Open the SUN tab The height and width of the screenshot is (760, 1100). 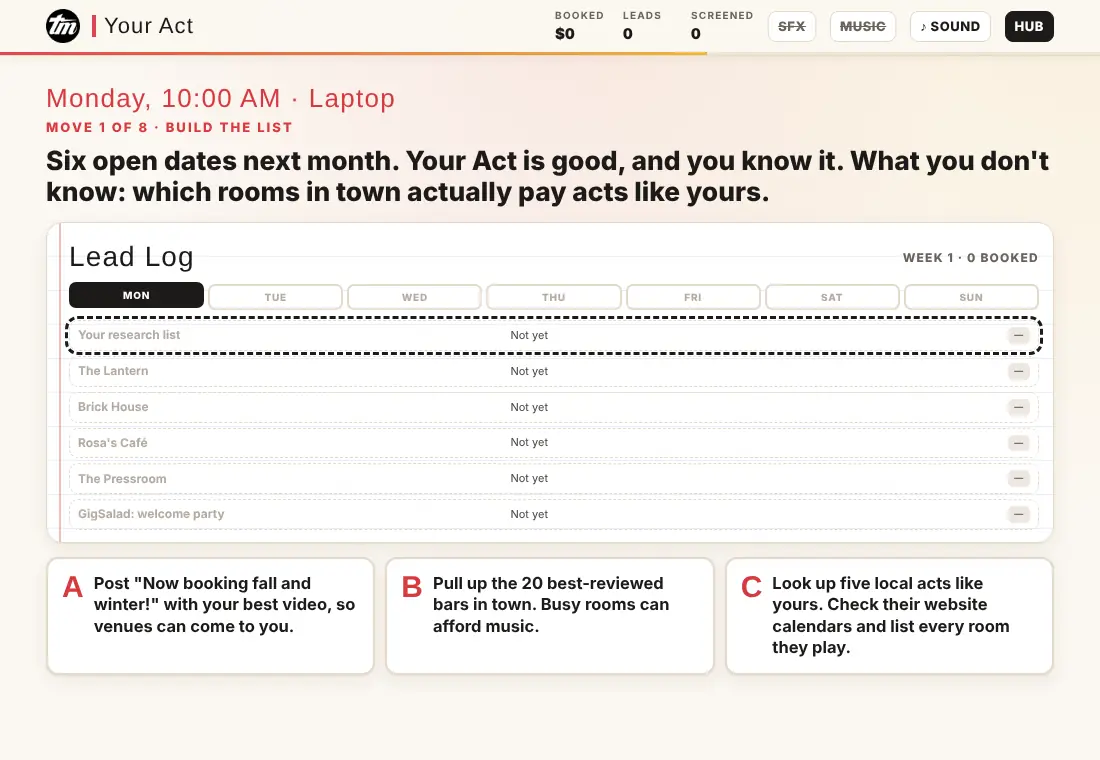pyautogui.click(x=971, y=297)
